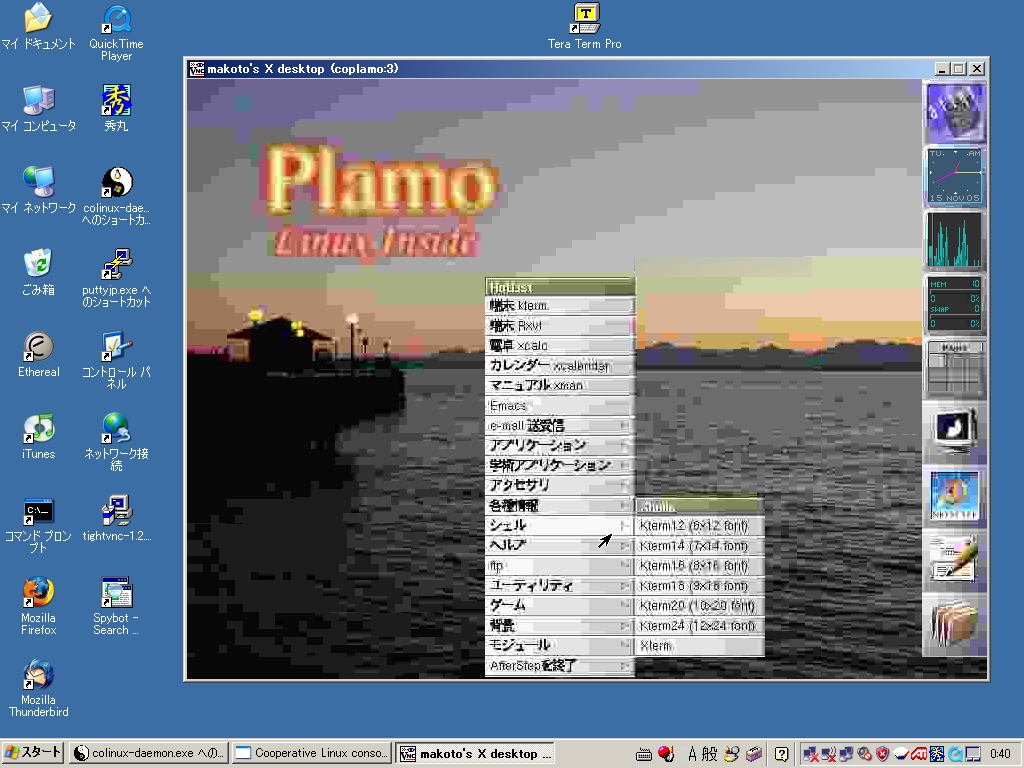Image resolution: width=1024 pixels, height=768 pixels.
Task: Click the IME help question mark icon
Action: click(781, 754)
